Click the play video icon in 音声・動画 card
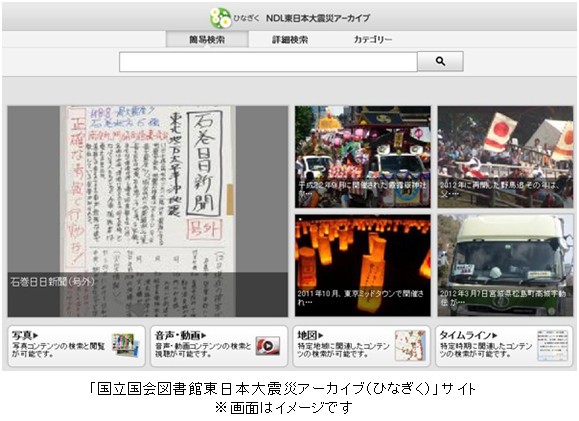The height and width of the screenshot is (421, 579). coord(268,346)
